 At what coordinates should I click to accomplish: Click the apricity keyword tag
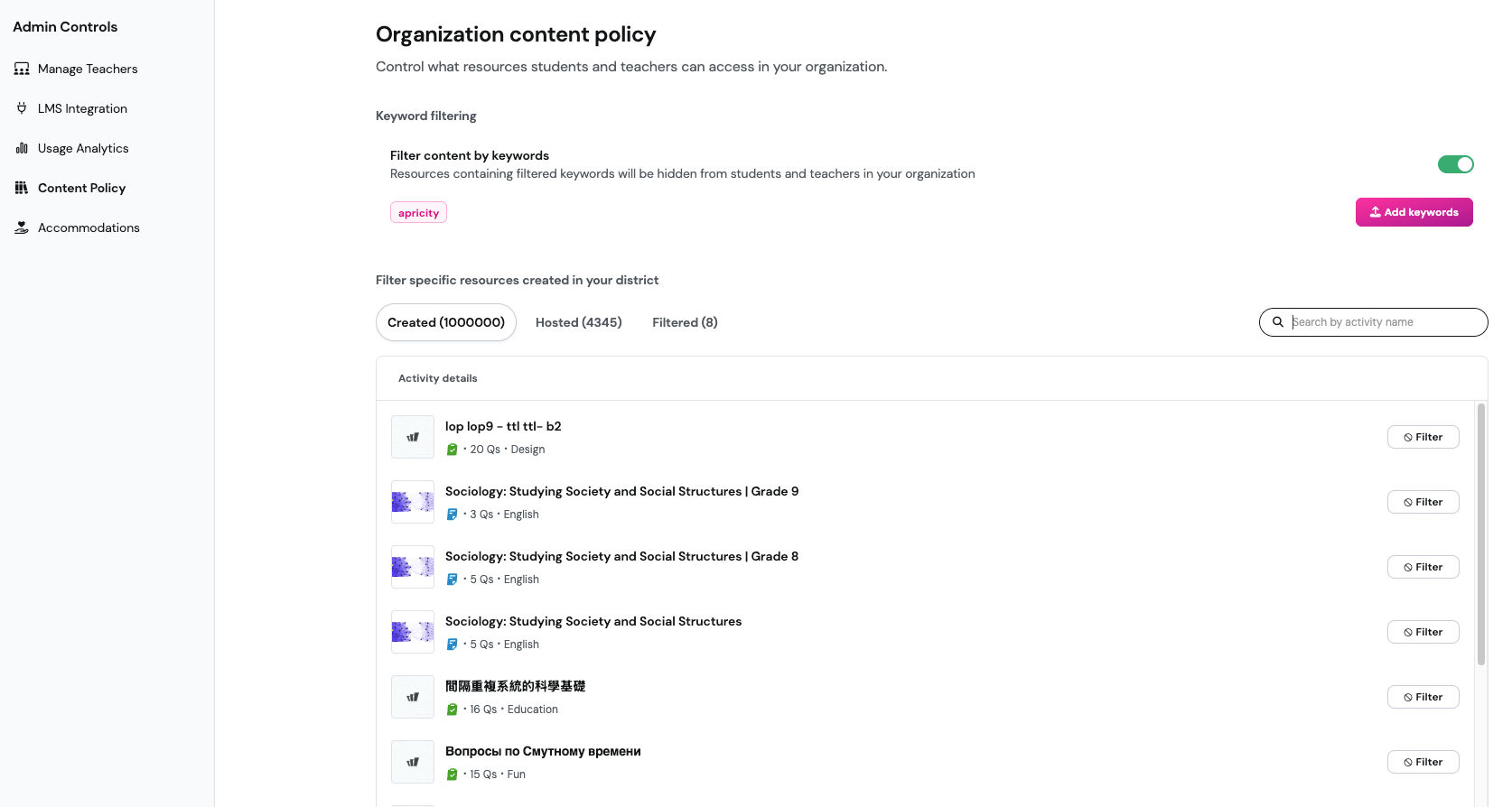pos(418,213)
